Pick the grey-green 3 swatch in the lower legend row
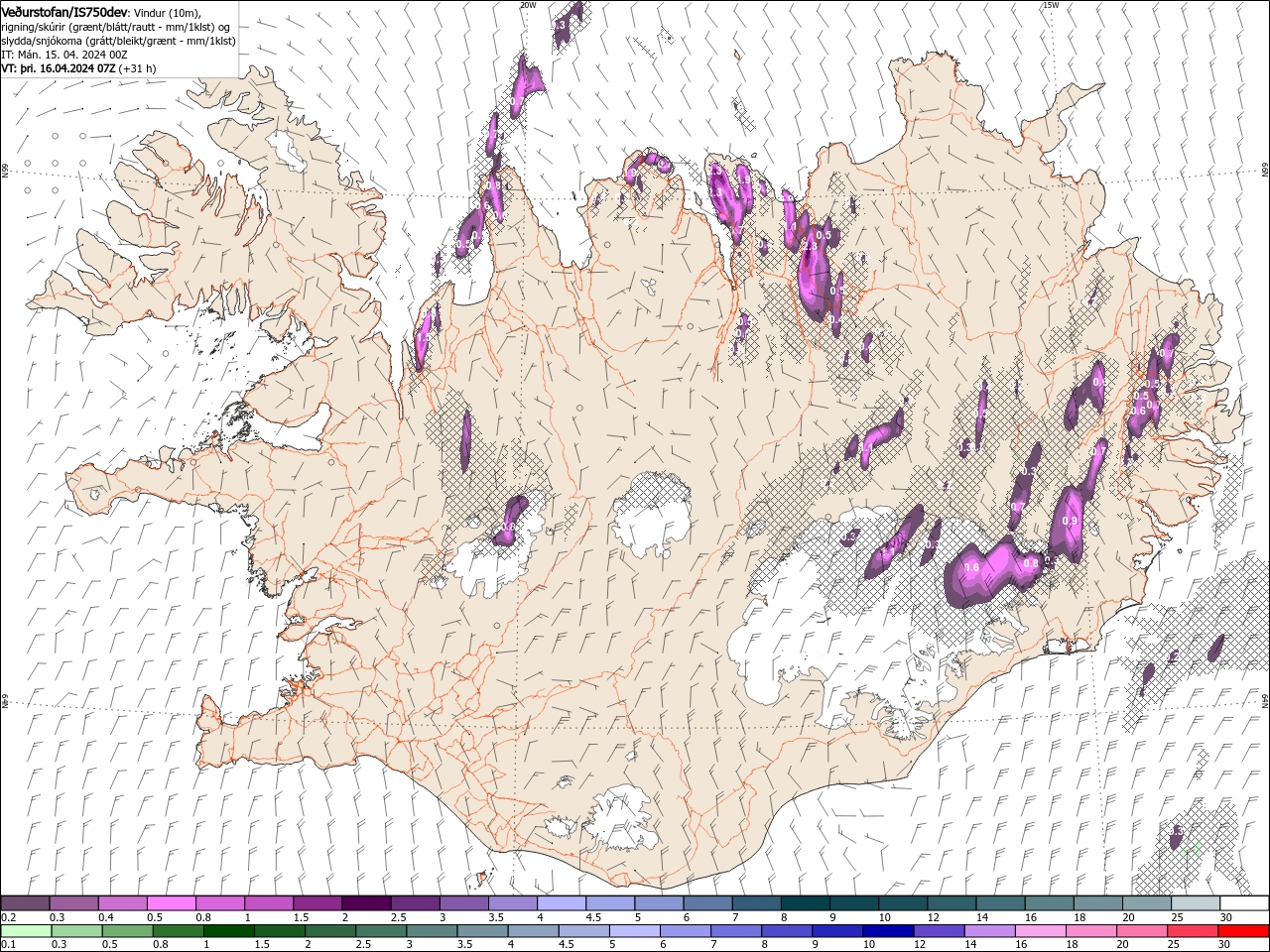 coord(433,931)
